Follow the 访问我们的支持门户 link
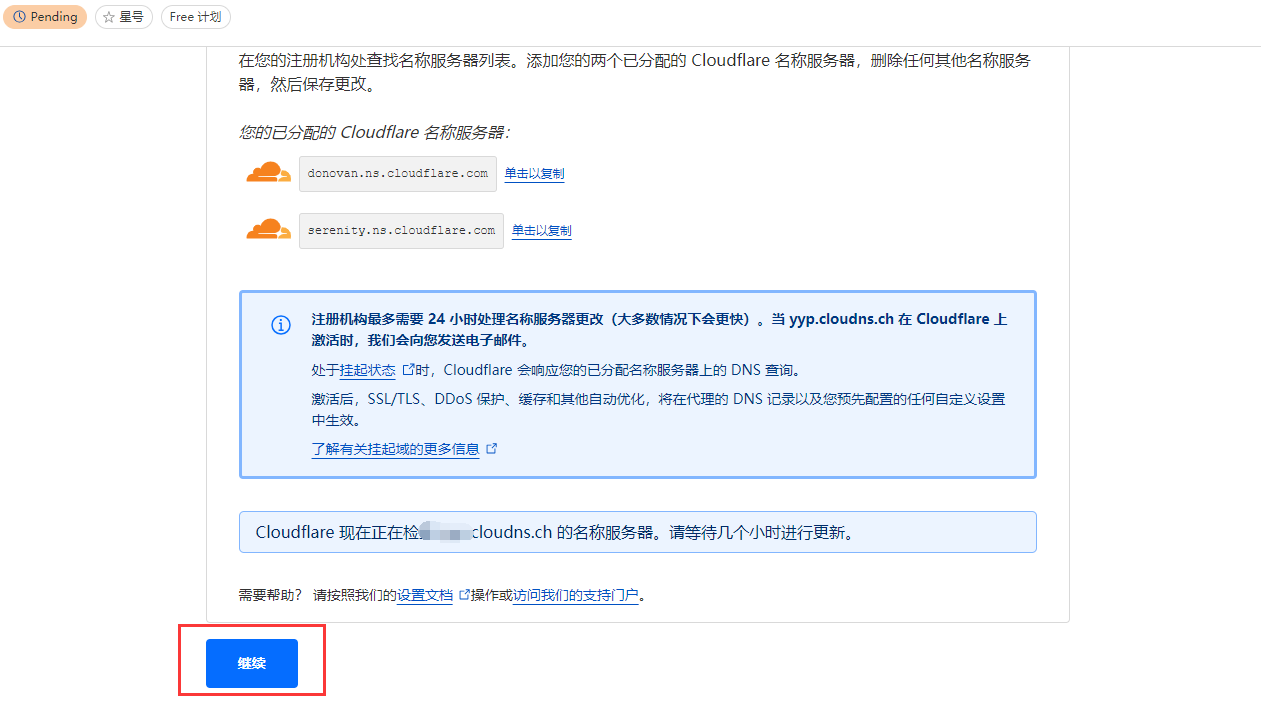The height and width of the screenshot is (722, 1261). [x=576, y=595]
